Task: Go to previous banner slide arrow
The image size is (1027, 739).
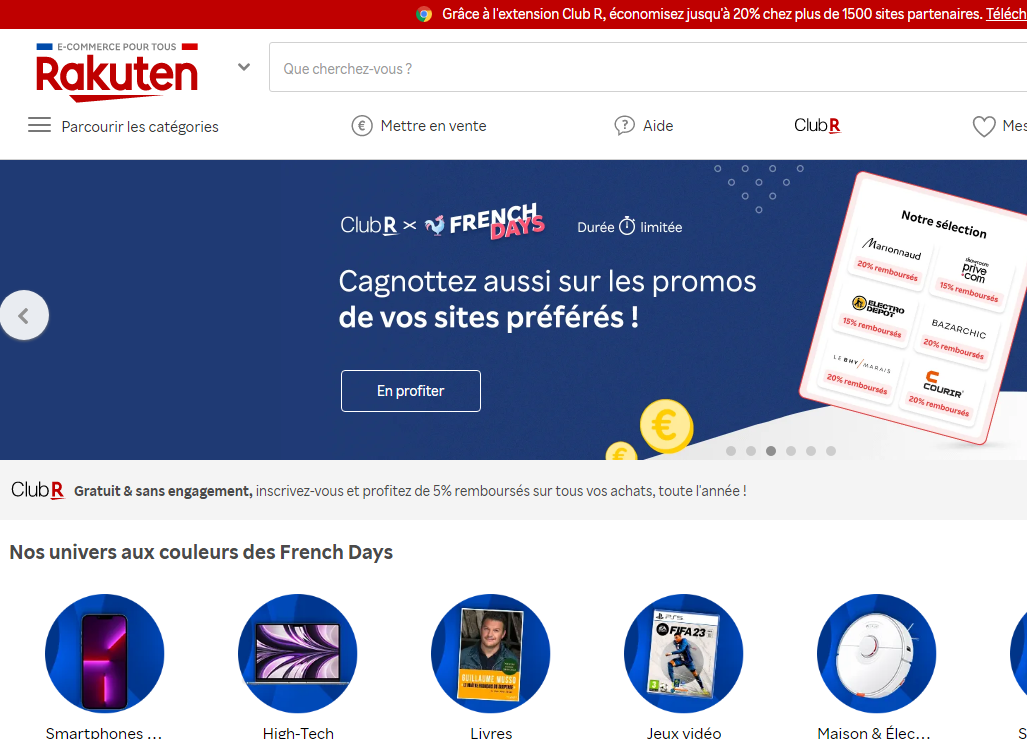Action: coord(24,315)
